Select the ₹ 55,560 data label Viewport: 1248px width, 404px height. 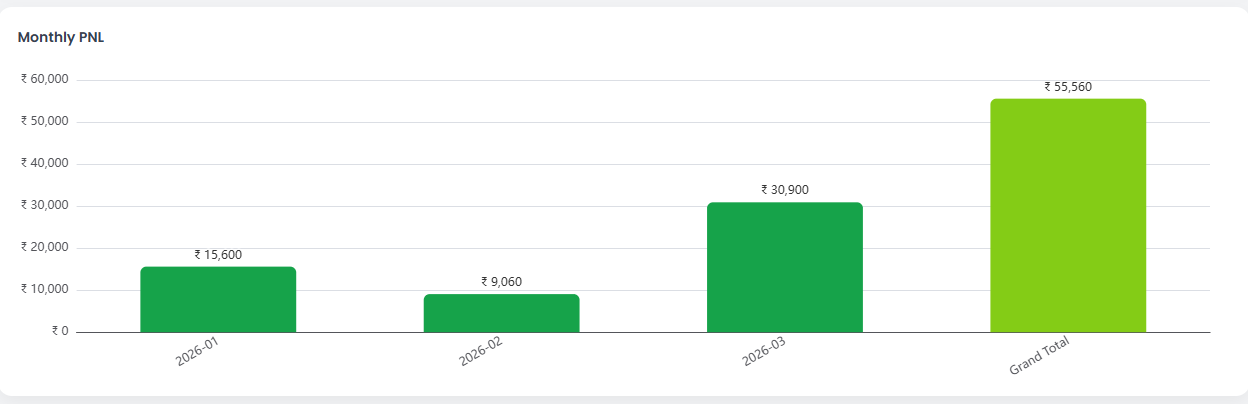point(1068,87)
